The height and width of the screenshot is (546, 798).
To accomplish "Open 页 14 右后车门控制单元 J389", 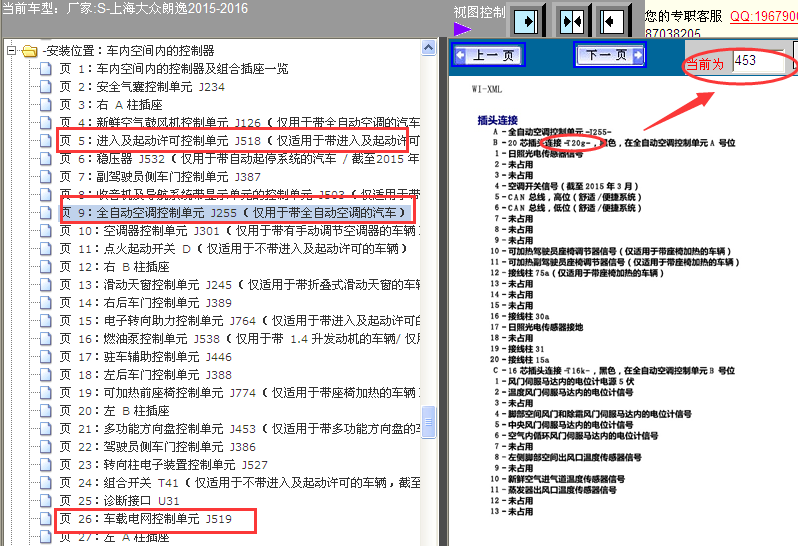I will click(x=146, y=303).
